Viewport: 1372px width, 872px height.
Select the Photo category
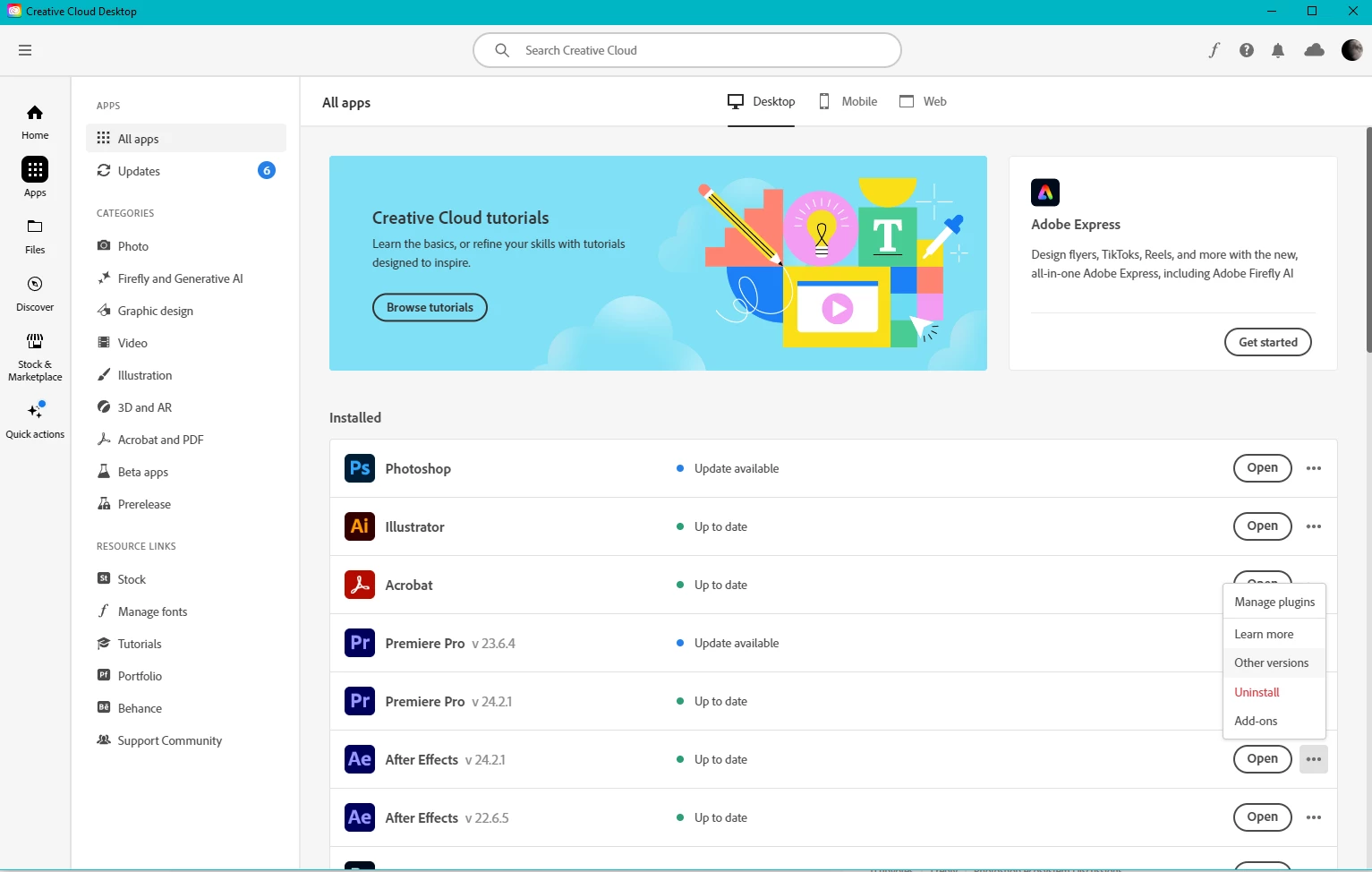tap(186, 246)
